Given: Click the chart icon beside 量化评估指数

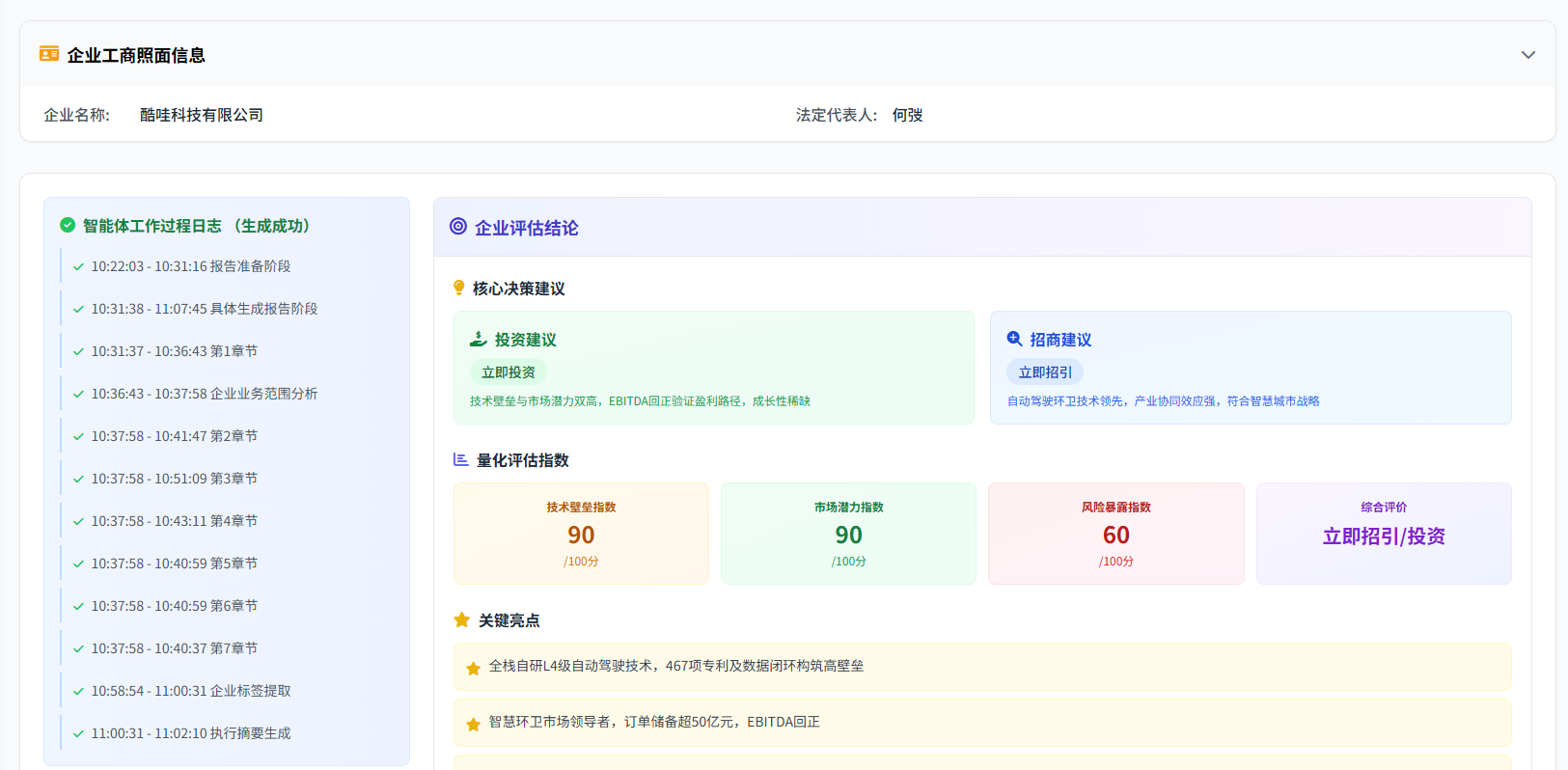Looking at the screenshot, I should click(x=461, y=459).
